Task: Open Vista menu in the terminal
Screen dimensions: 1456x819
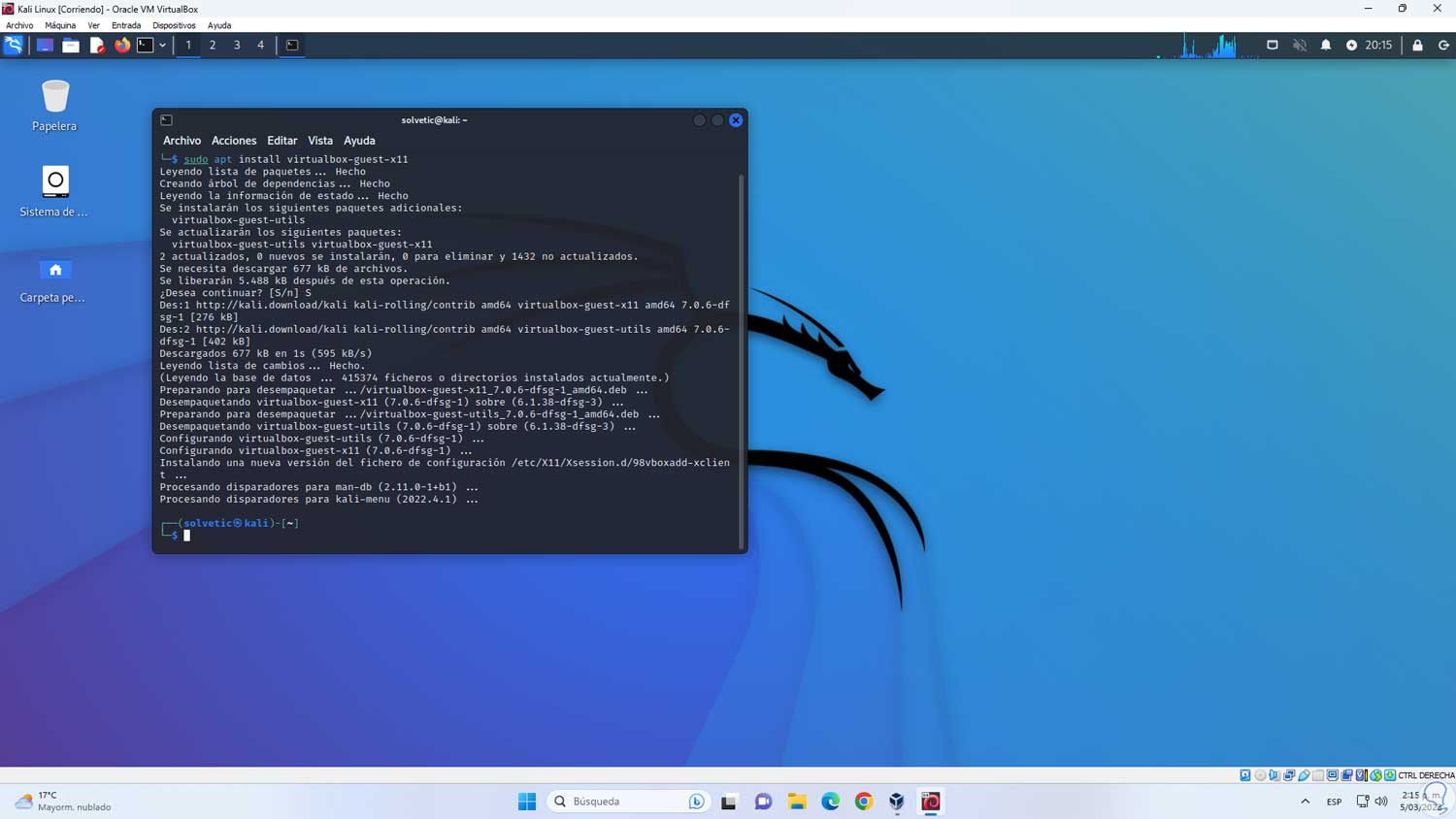Action: coord(320,141)
